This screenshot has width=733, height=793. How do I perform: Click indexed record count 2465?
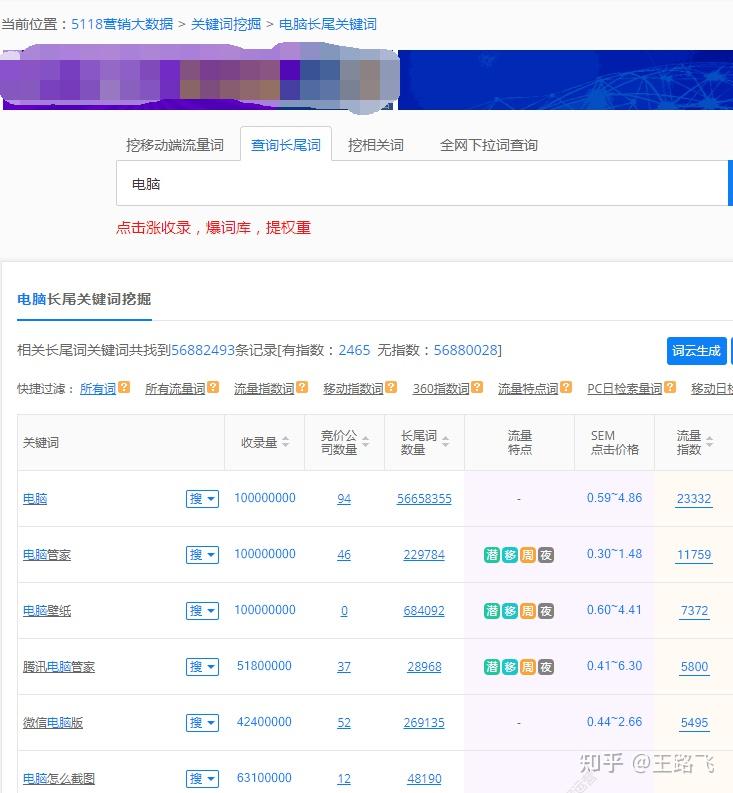354,350
